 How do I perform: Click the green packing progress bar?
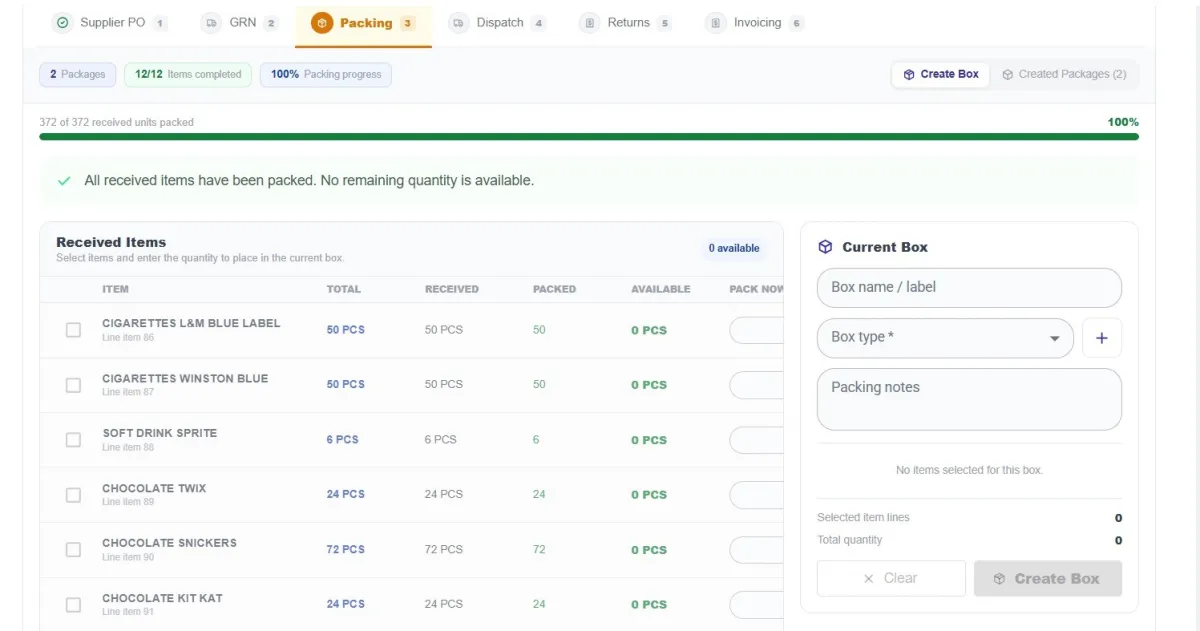click(x=589, y=137)
